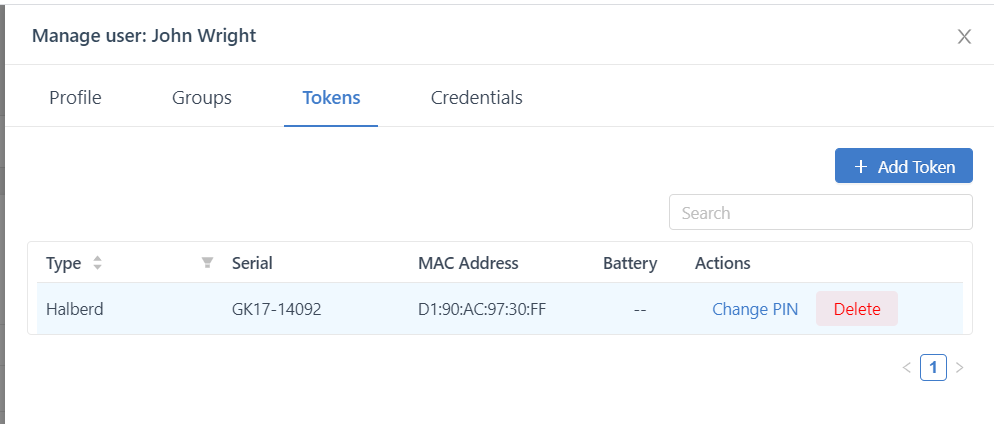Image resolution: width=994 pixels, height=424 pixels.
Task: Click serial number GK17-14092
Action: [x=277, y=309]
